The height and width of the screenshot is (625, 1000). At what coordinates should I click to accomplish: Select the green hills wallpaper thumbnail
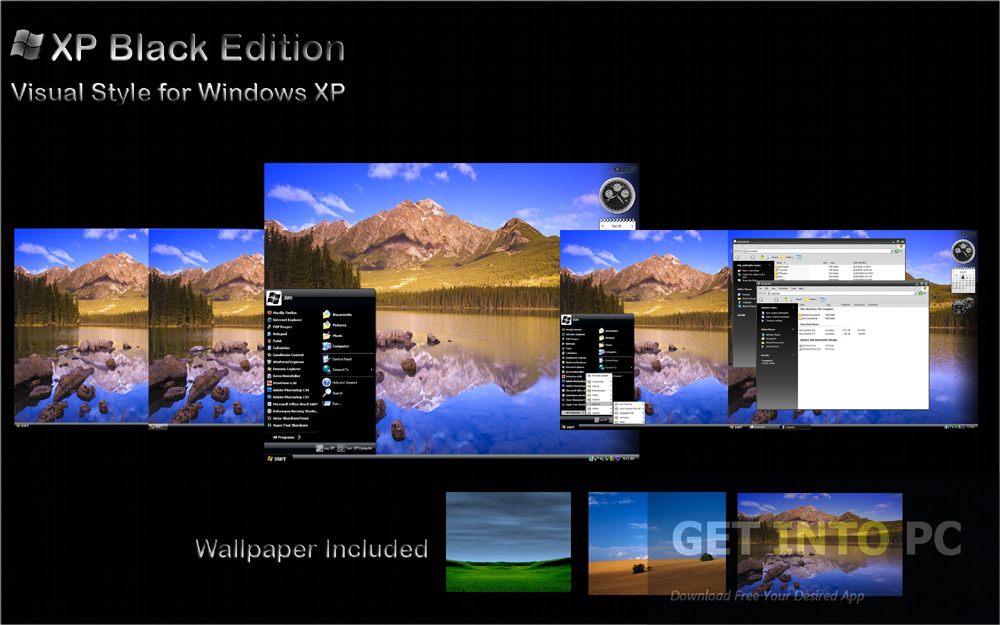[508, 541]
